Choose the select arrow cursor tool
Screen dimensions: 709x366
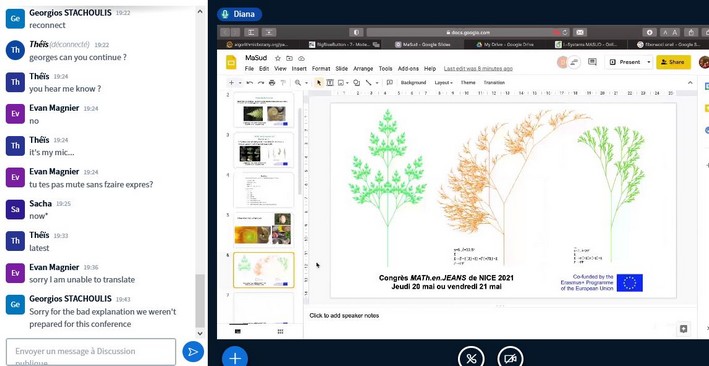[319, 83]
